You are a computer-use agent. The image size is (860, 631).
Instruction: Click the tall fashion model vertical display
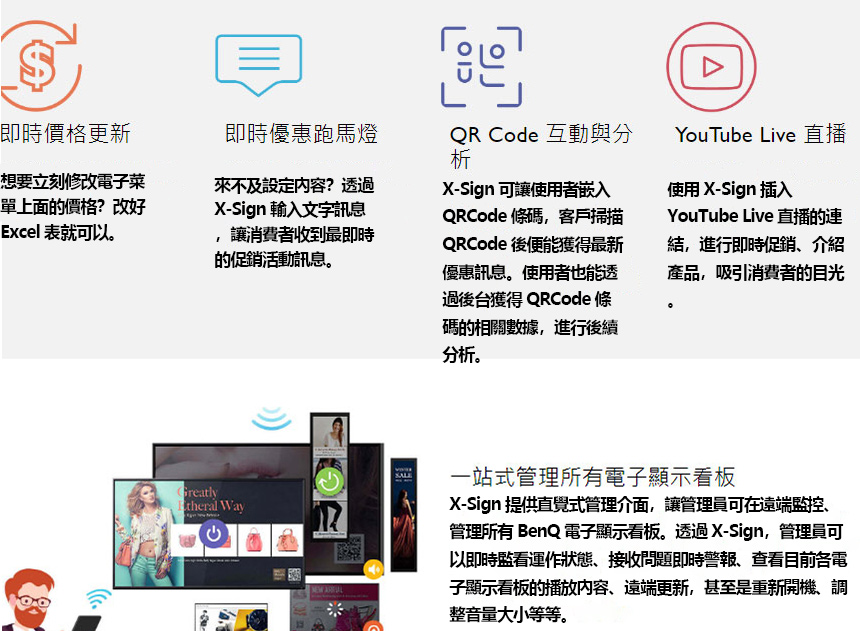330,476
